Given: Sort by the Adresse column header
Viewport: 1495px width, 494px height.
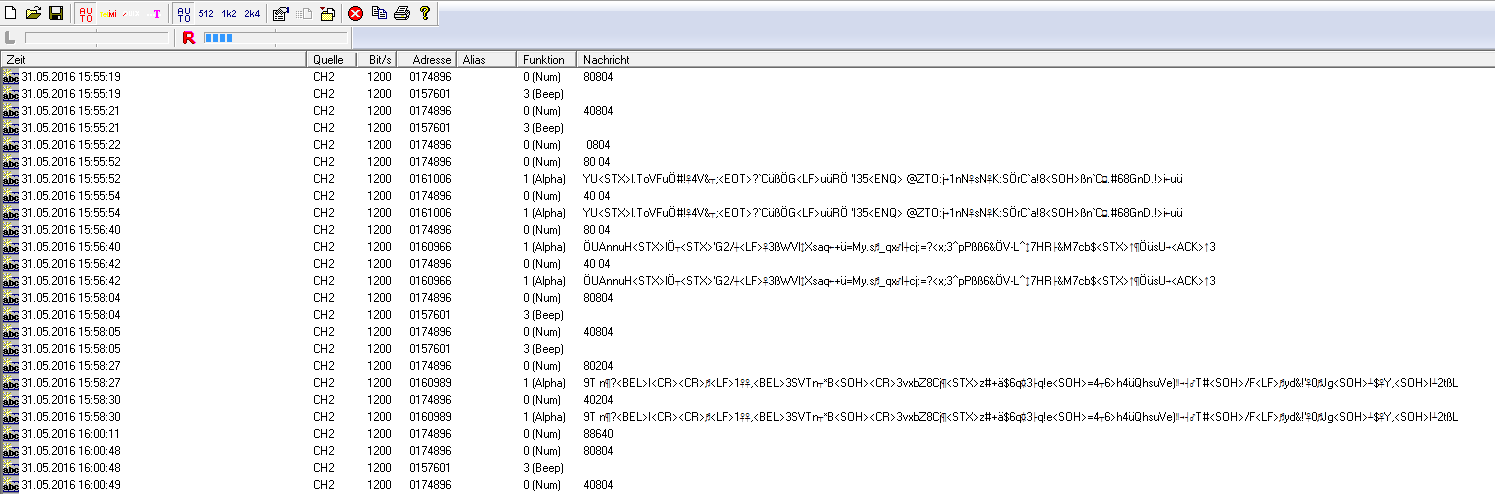Looking at the screenshot, I should pos(431,60).
